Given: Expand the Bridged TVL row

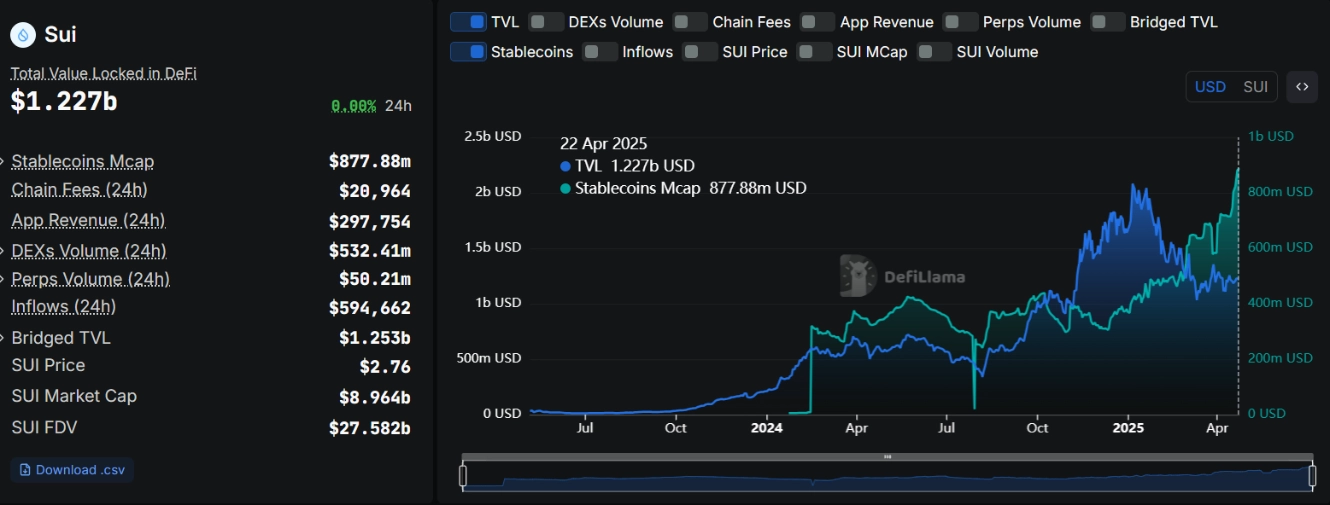Looking at the screenshot, I should 4,338.
